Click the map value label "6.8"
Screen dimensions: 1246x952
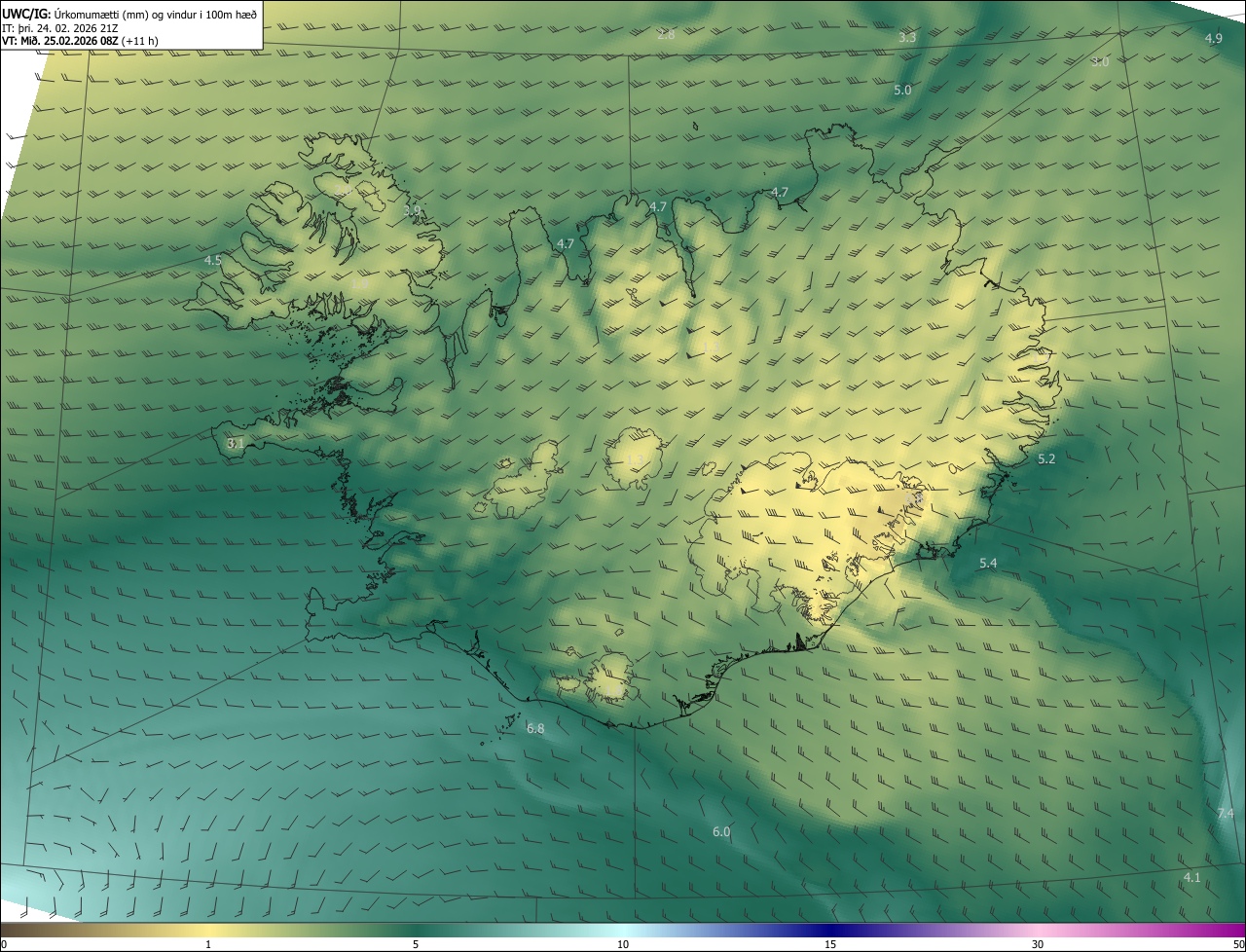(535, 729)
